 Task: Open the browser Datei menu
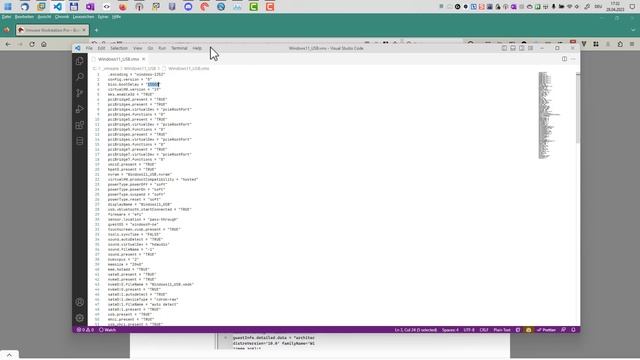tap(7, 17)
